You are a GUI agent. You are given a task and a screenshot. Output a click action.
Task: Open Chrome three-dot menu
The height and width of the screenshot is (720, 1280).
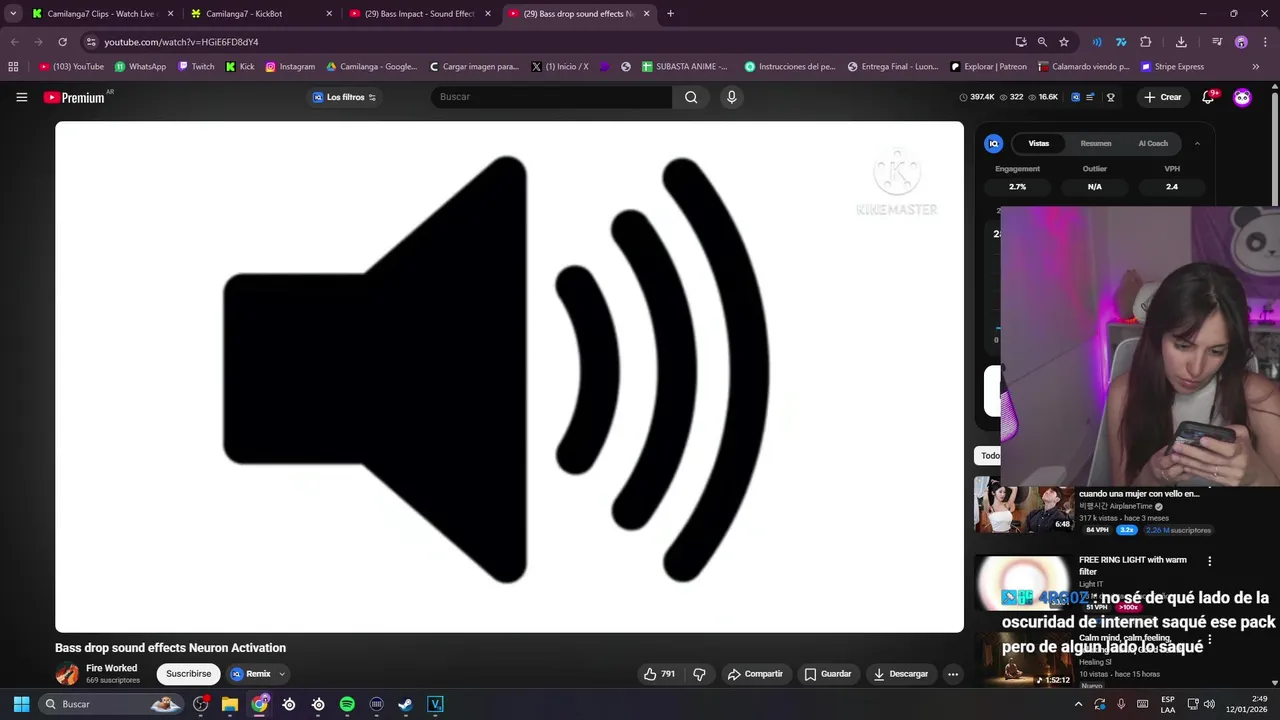(x=1263, y=42)
